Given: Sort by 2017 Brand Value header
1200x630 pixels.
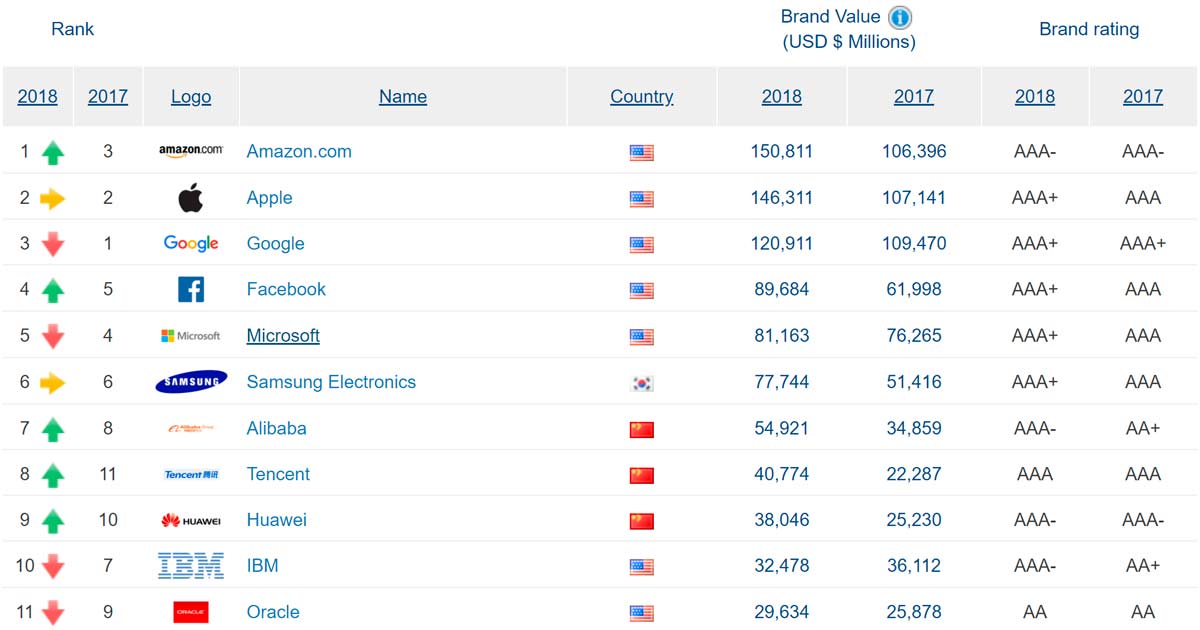Looking at the screenshot, I should click(914, 97).
